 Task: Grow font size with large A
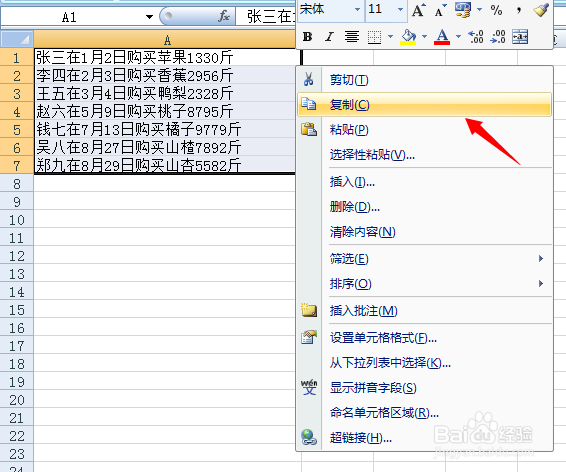click(x=418, y=10)
